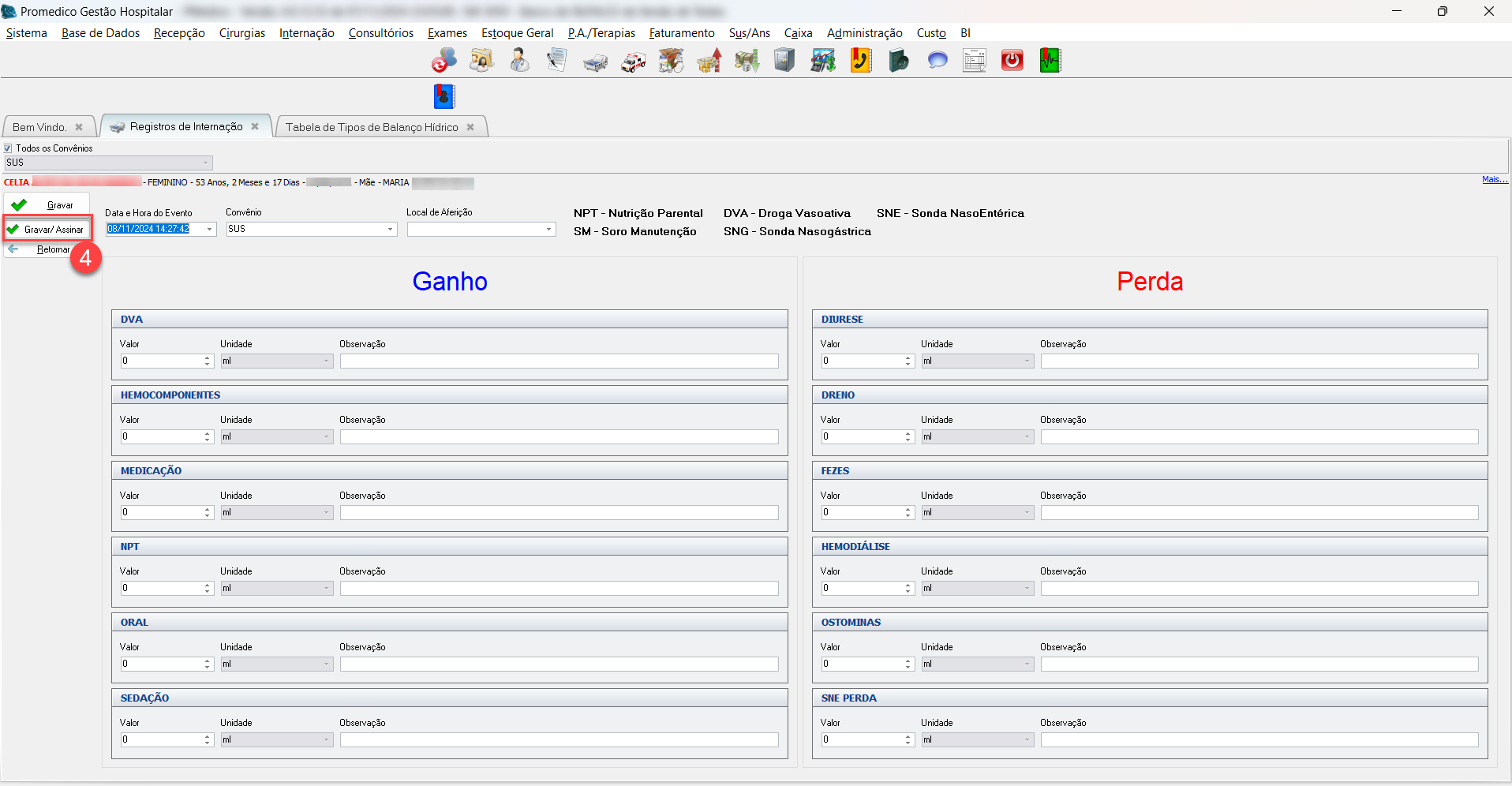Screen dimensions: 1512x786
Task: Click the red power button icon
Action: pos(1012,61)
